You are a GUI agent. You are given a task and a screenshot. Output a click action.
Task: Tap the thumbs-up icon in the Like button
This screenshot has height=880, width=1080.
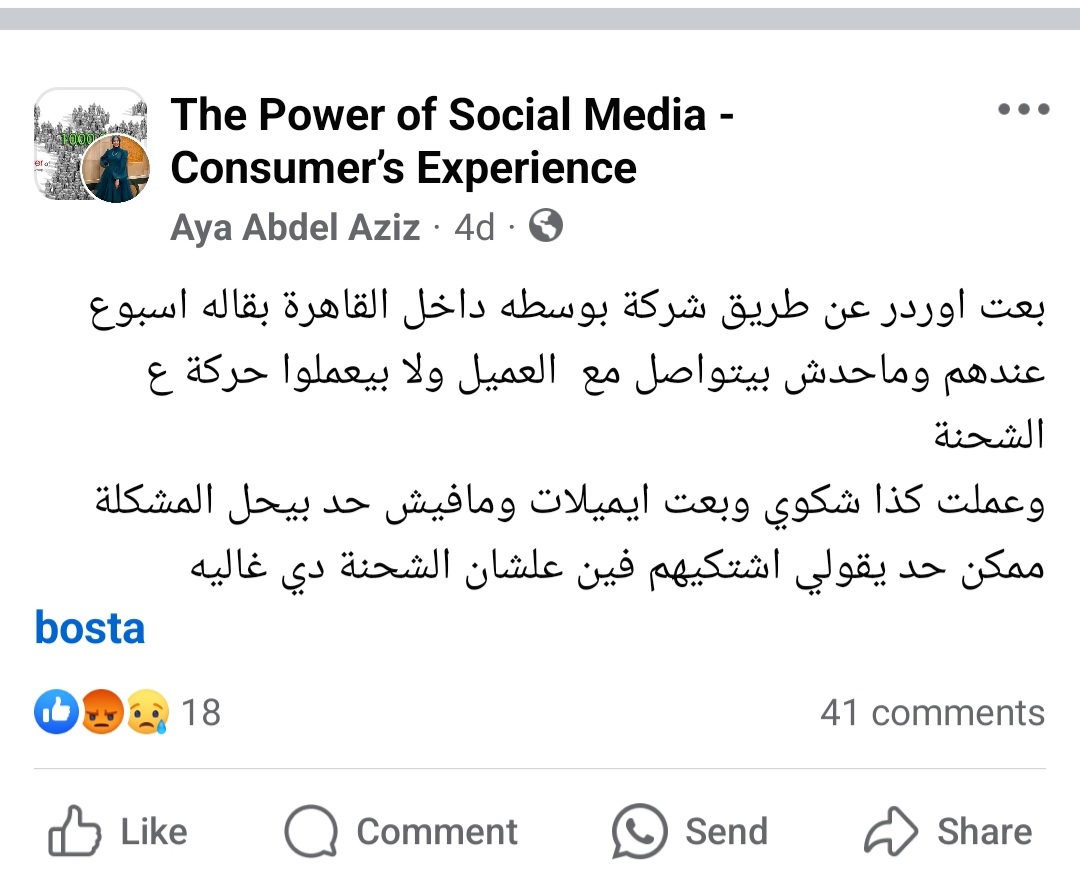click(x=75, y=831)
